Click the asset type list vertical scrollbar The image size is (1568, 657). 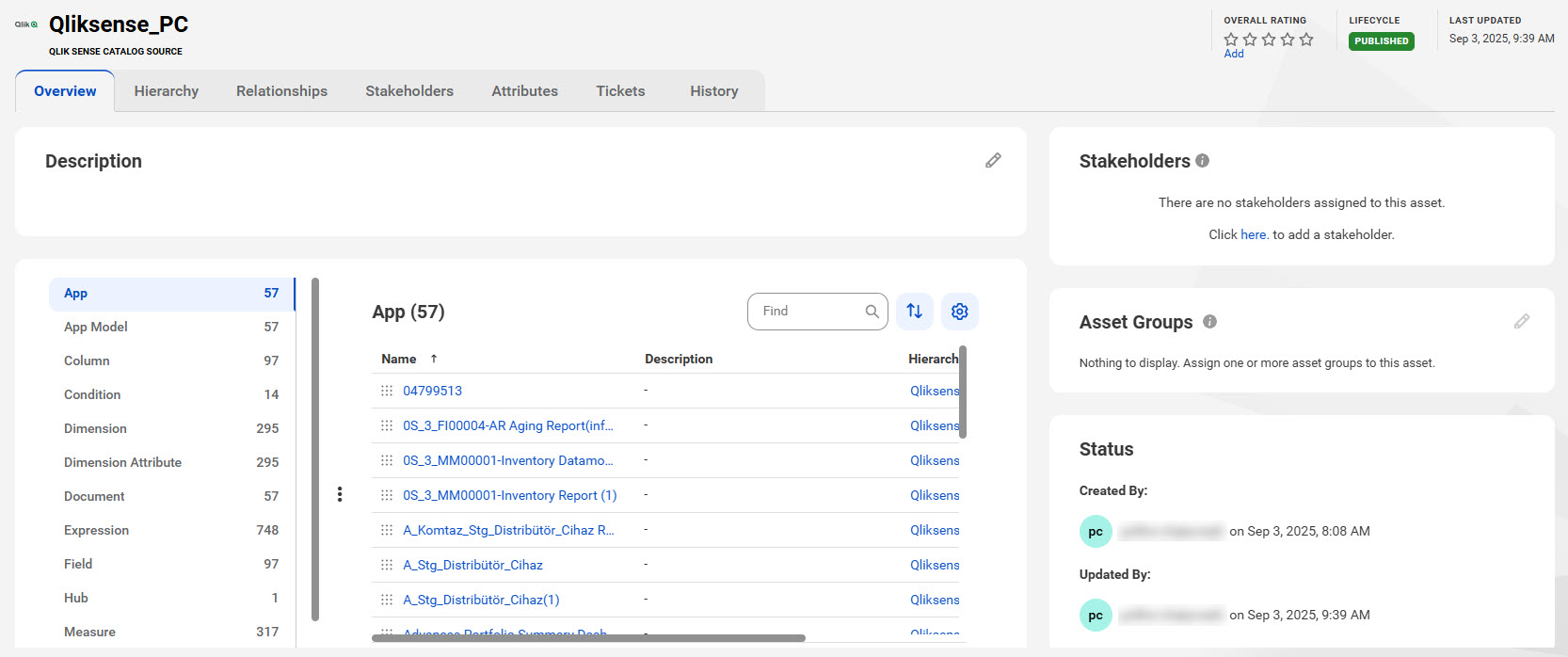pos(315,449)
